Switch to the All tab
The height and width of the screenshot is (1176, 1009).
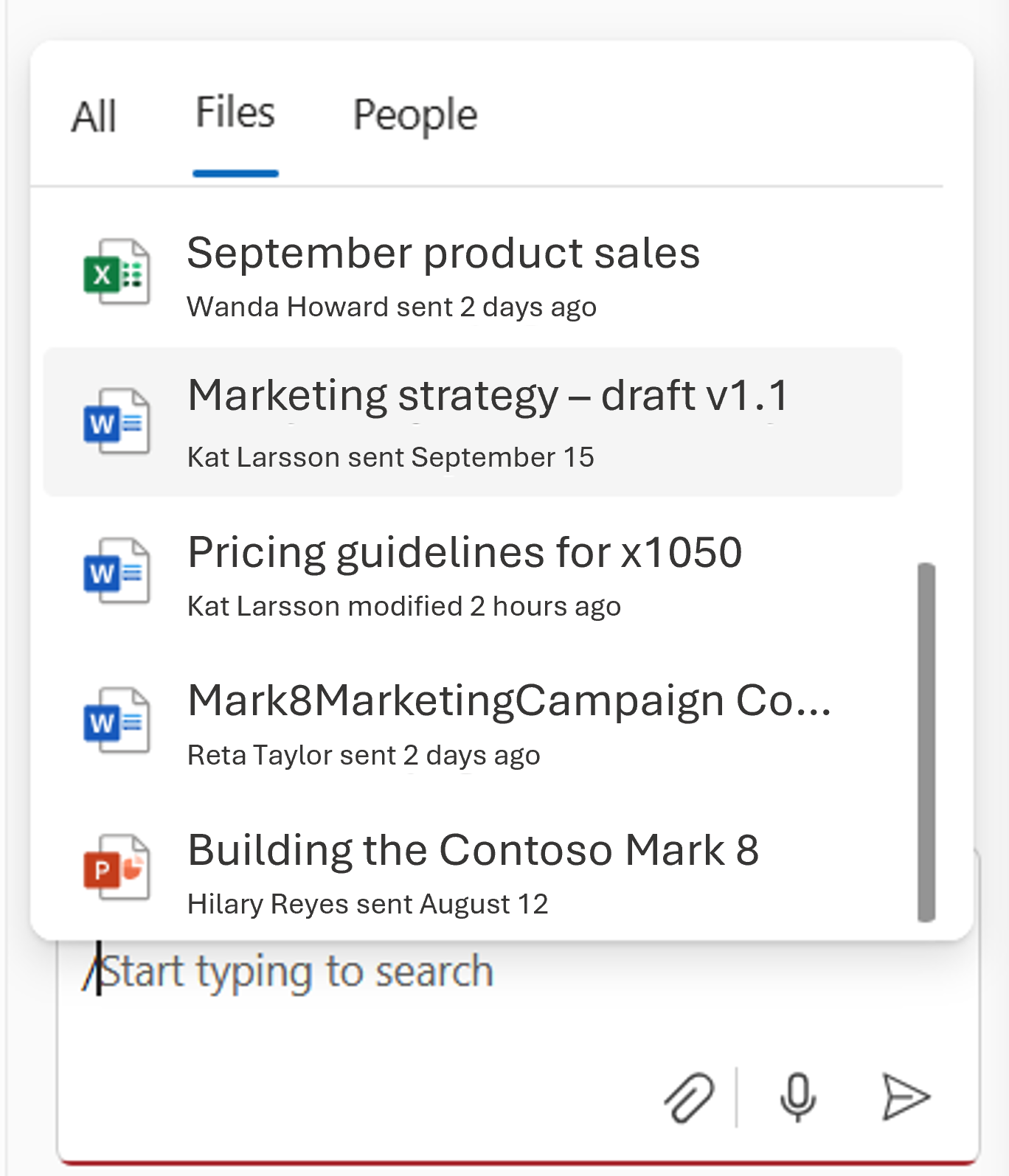pos(94,116)
